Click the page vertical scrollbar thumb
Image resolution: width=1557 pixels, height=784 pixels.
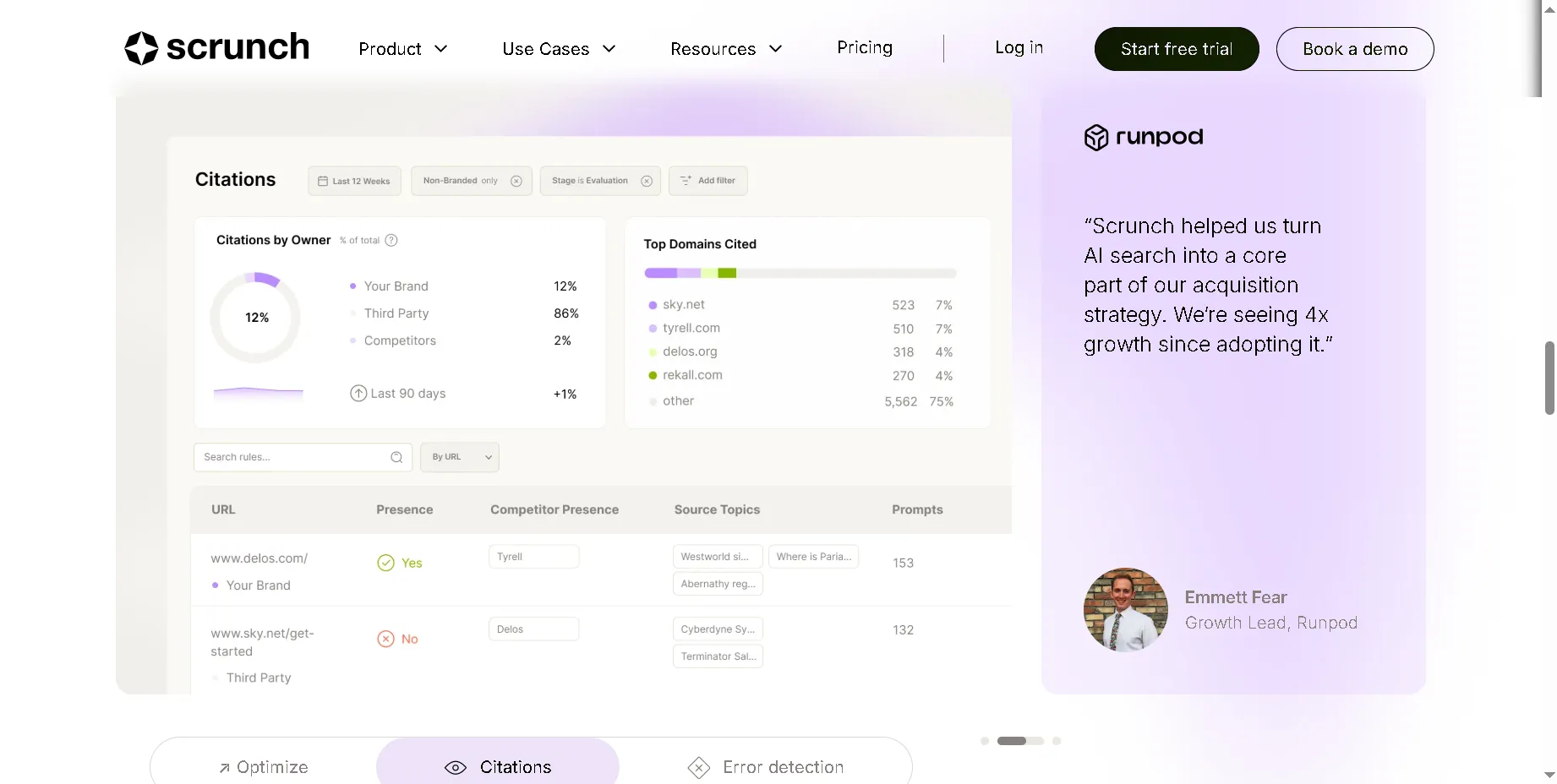(x=1549, y=378)
